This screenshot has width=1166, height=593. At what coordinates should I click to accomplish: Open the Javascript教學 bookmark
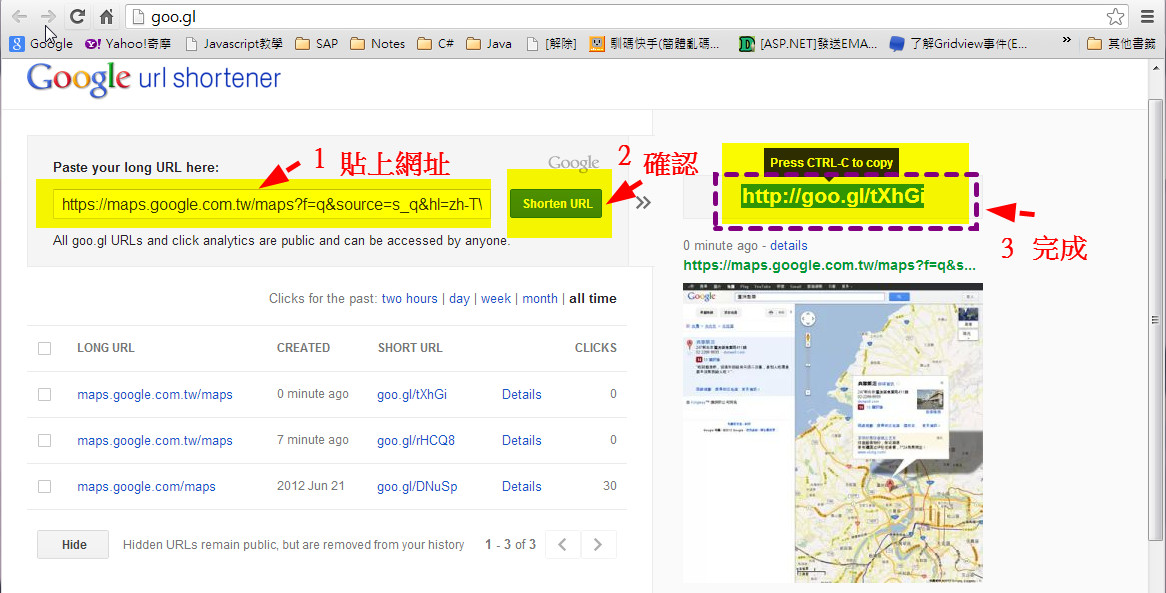click(x=233, y=44)
